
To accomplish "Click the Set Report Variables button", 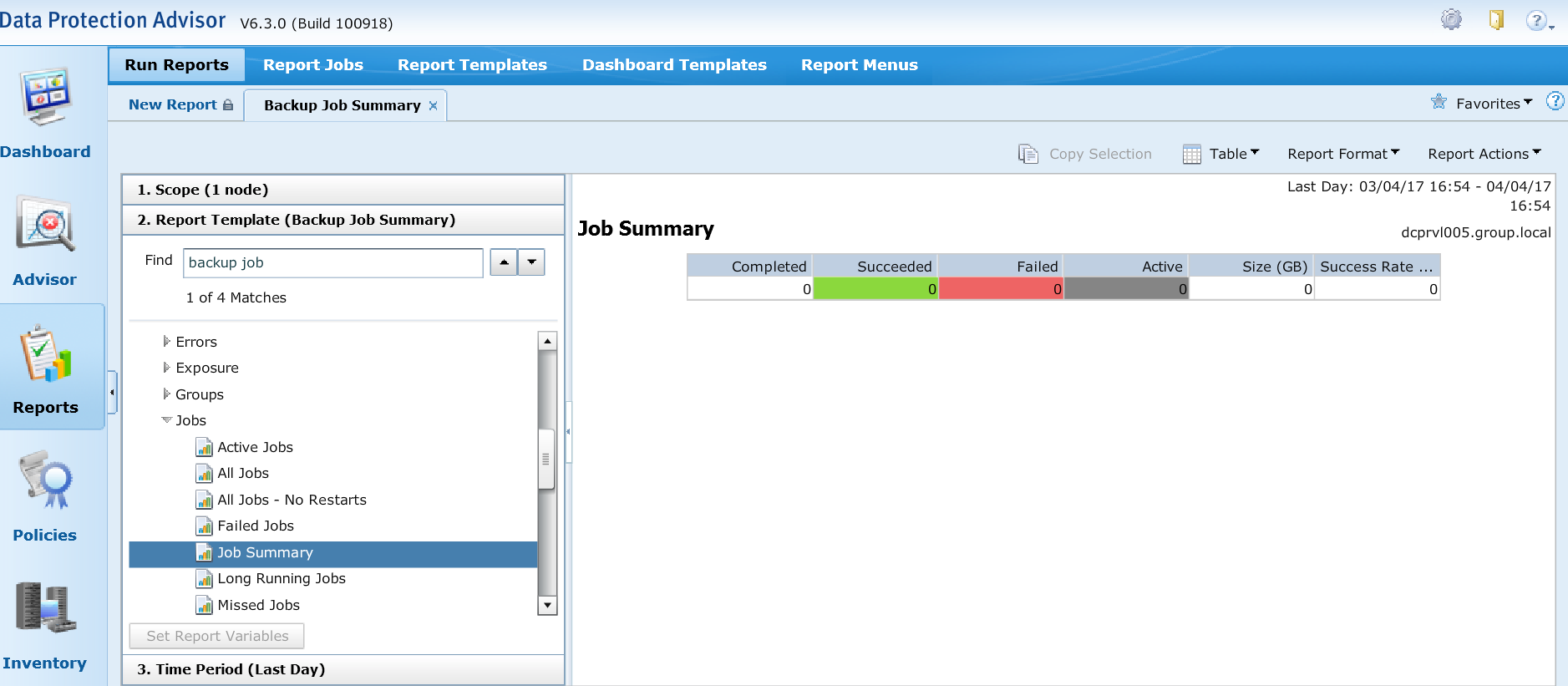I will click(217, 636).
